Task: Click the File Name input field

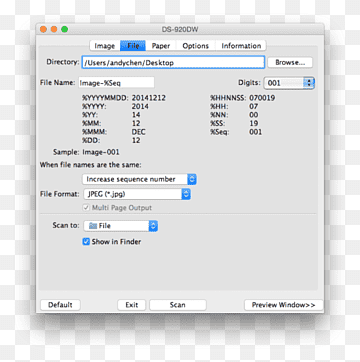Action: click(x=116, y=82)
